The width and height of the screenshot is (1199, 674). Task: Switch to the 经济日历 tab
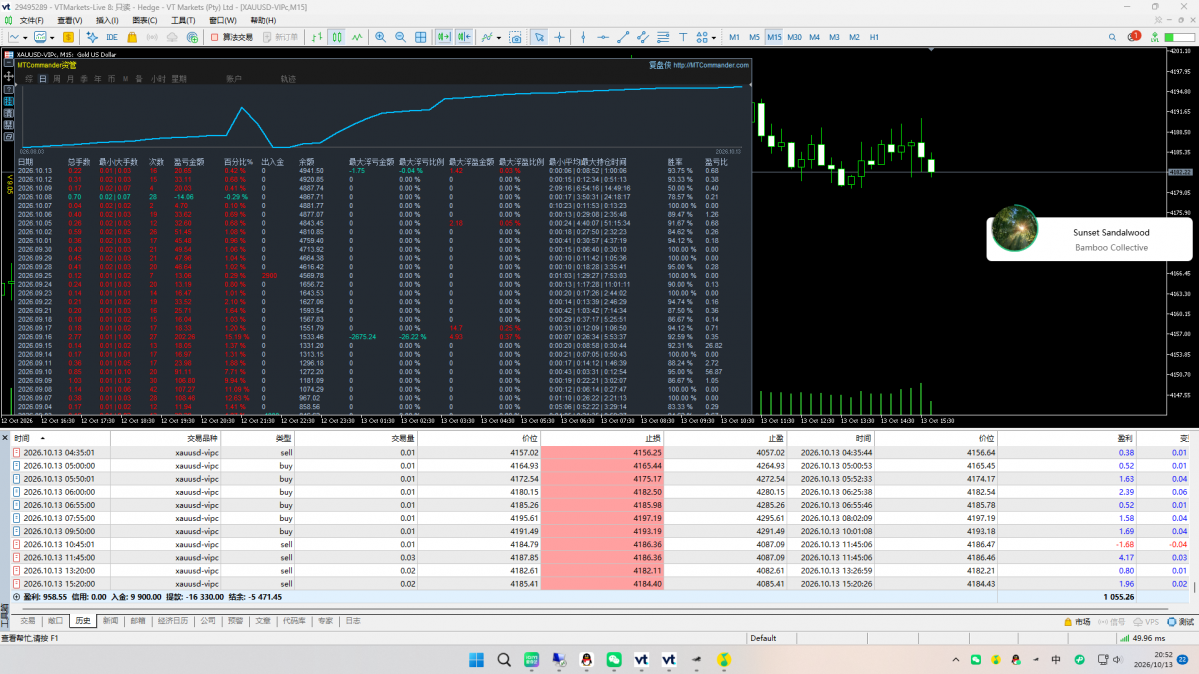click(173, 621)
